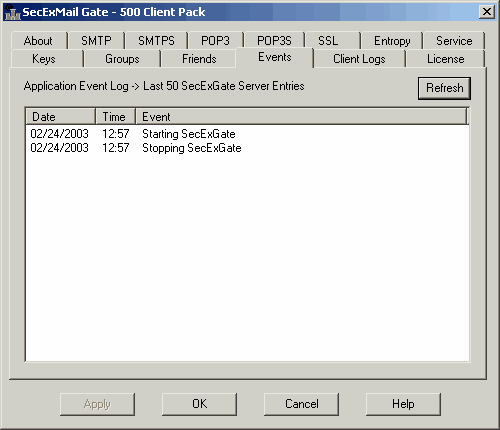This screenshot has width=500, height=430.
Task: Open the Groups tab
Action: (122, 59)
